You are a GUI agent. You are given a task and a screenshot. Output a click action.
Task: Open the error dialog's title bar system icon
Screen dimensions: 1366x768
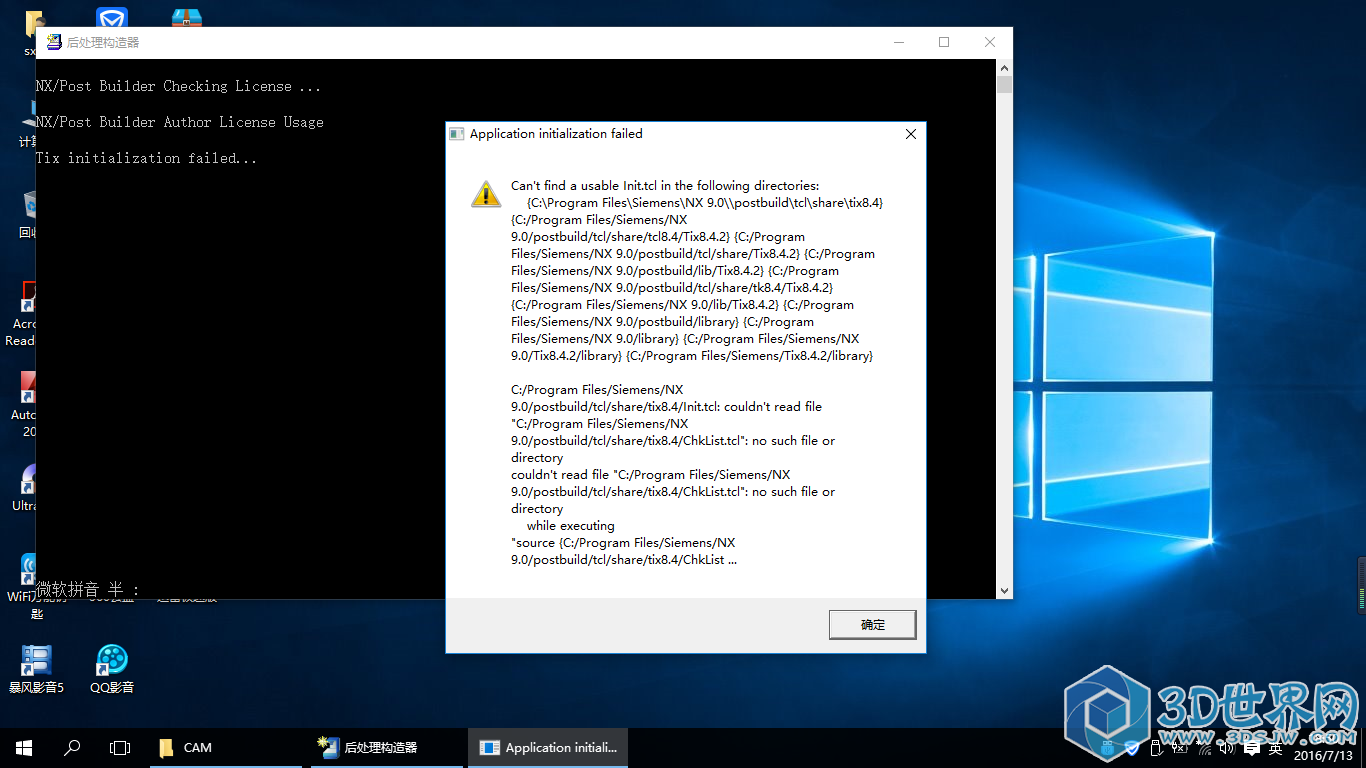click(x=456, y=134)
